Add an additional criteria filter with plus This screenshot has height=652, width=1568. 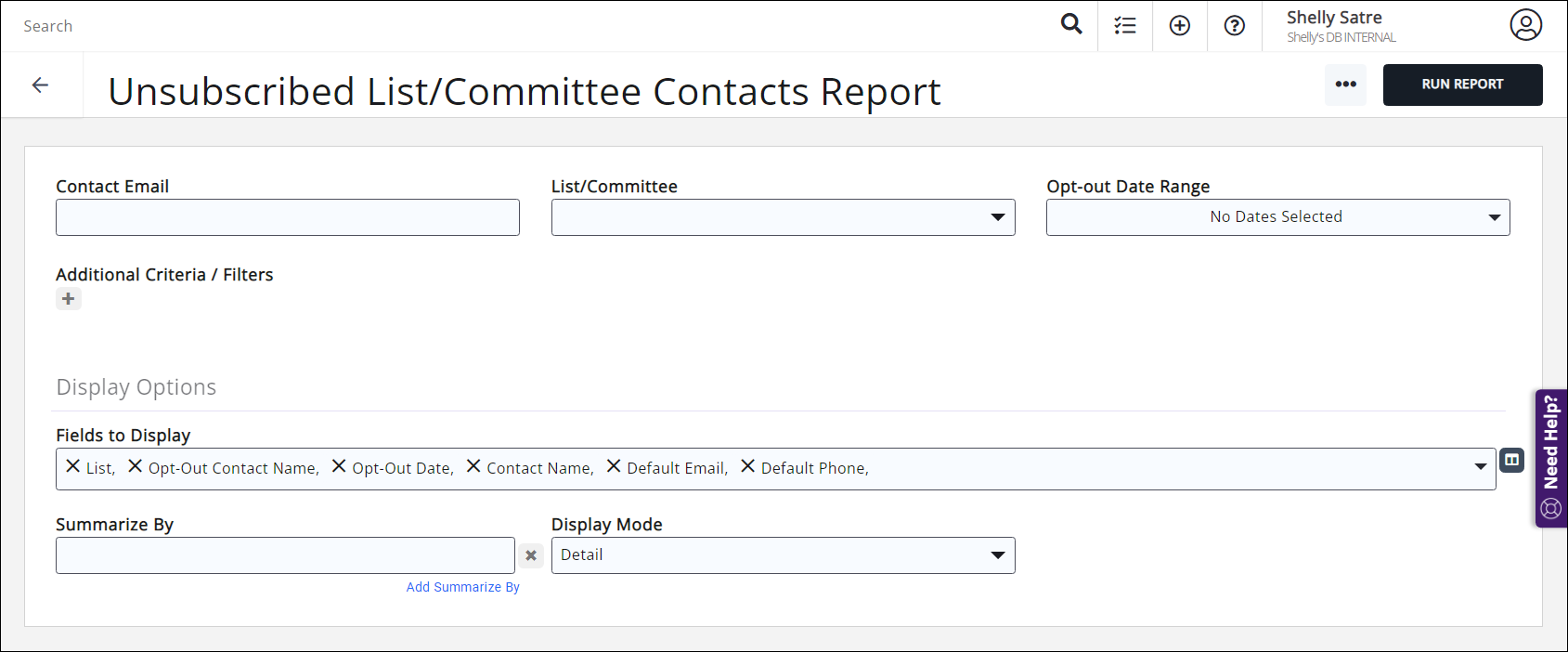pyautogui.click(x=68, y=299)
